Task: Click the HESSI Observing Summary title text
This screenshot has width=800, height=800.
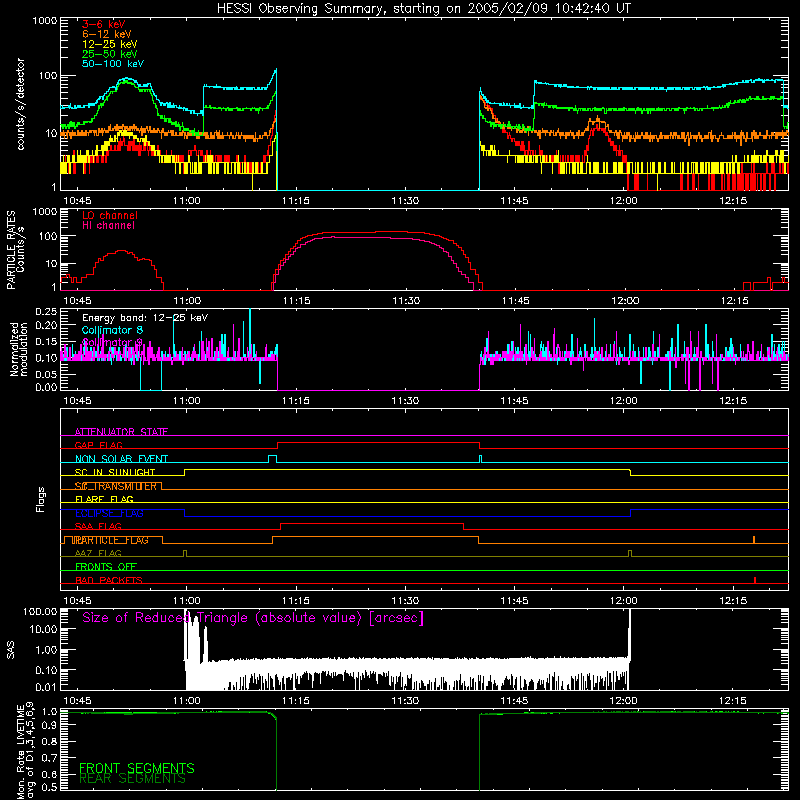Action: click(423, 9)
